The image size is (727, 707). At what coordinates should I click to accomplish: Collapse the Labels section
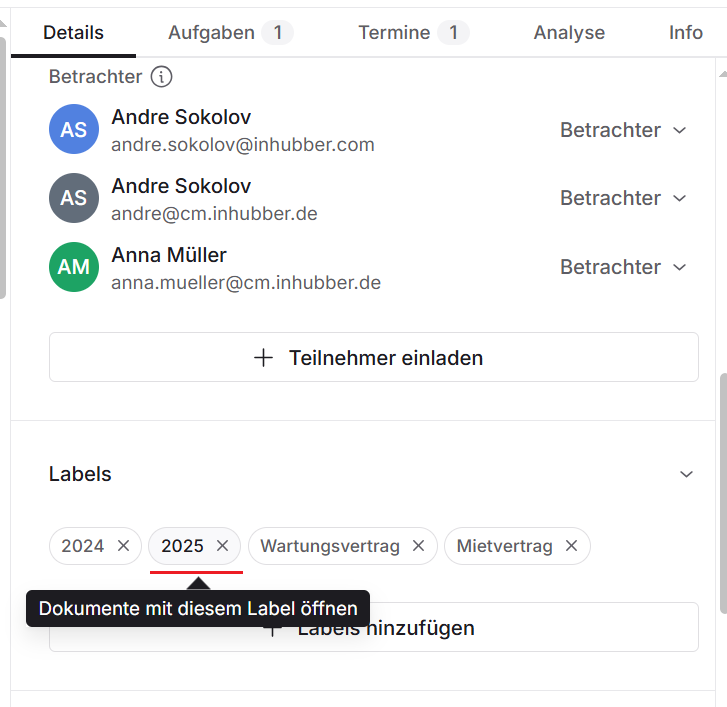tap(686, 474)
